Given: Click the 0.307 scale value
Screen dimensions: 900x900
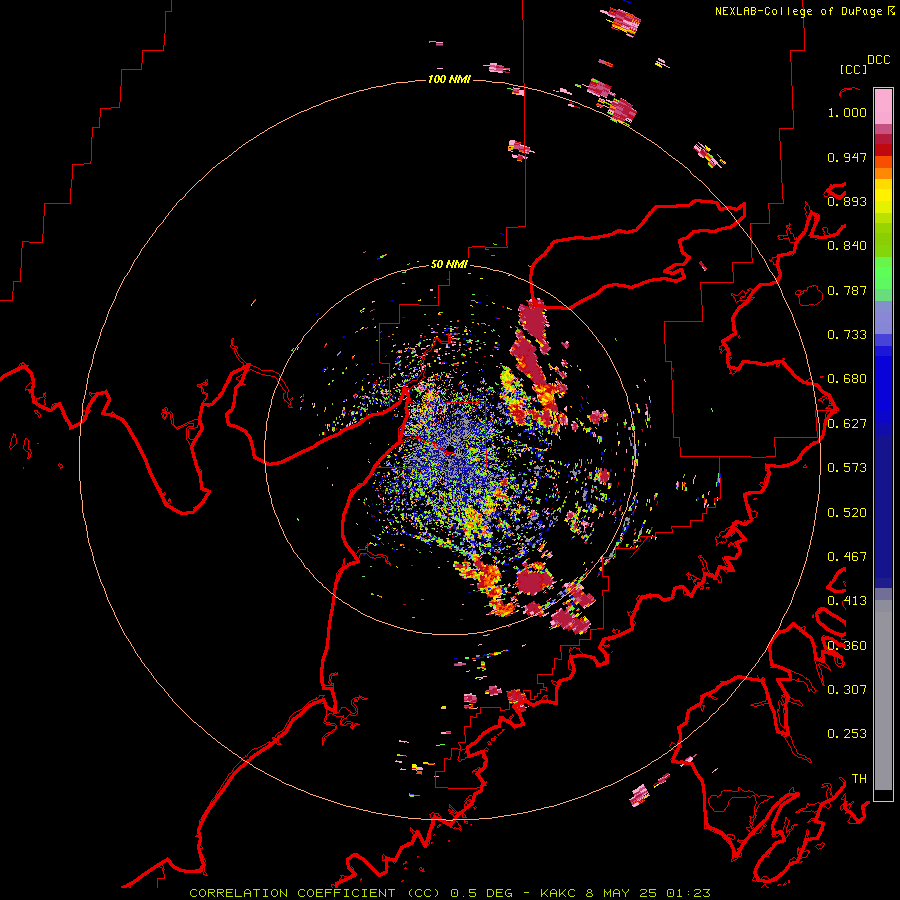Looking at the screenshot, I should point(847,690).
